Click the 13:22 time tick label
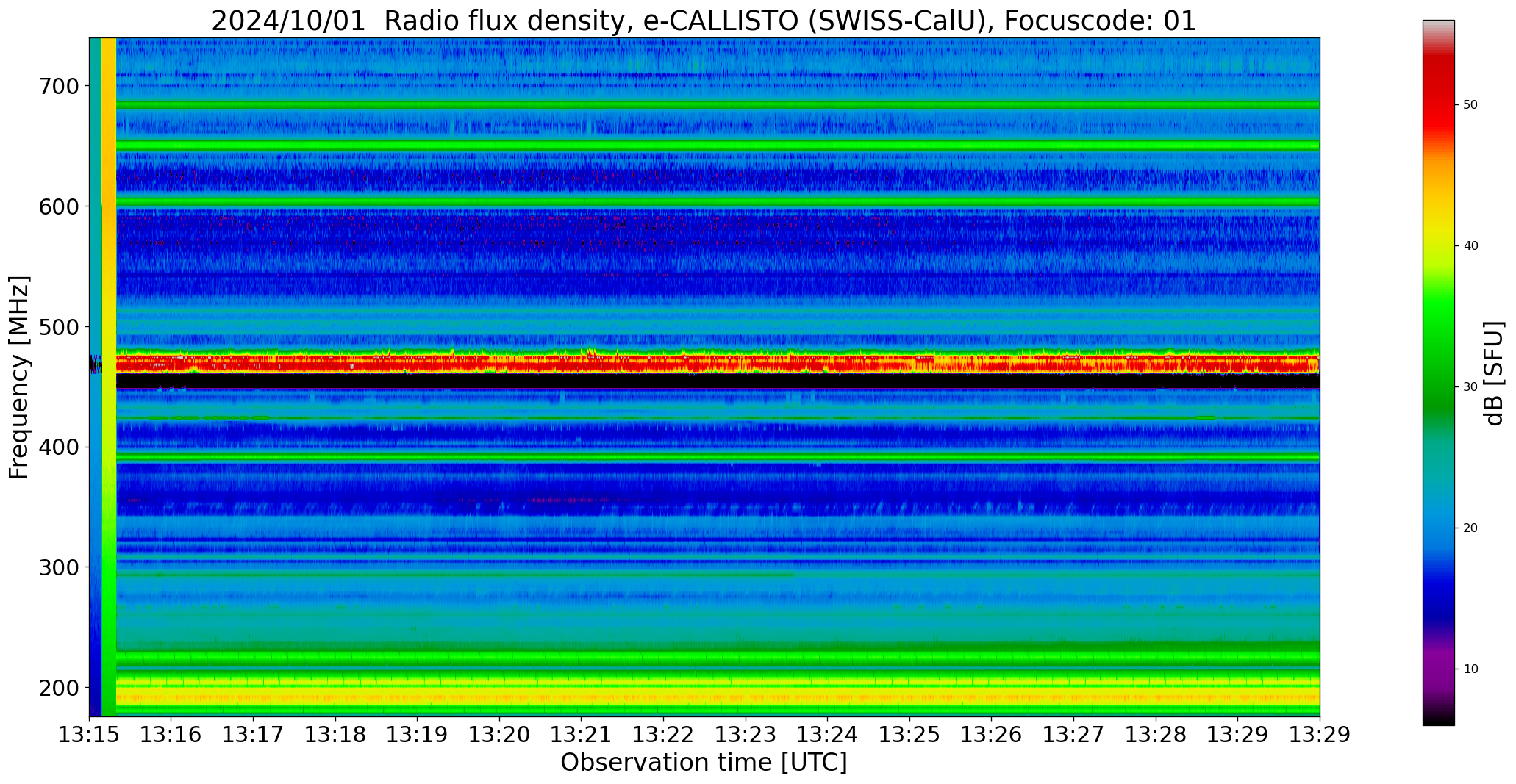 664,735
